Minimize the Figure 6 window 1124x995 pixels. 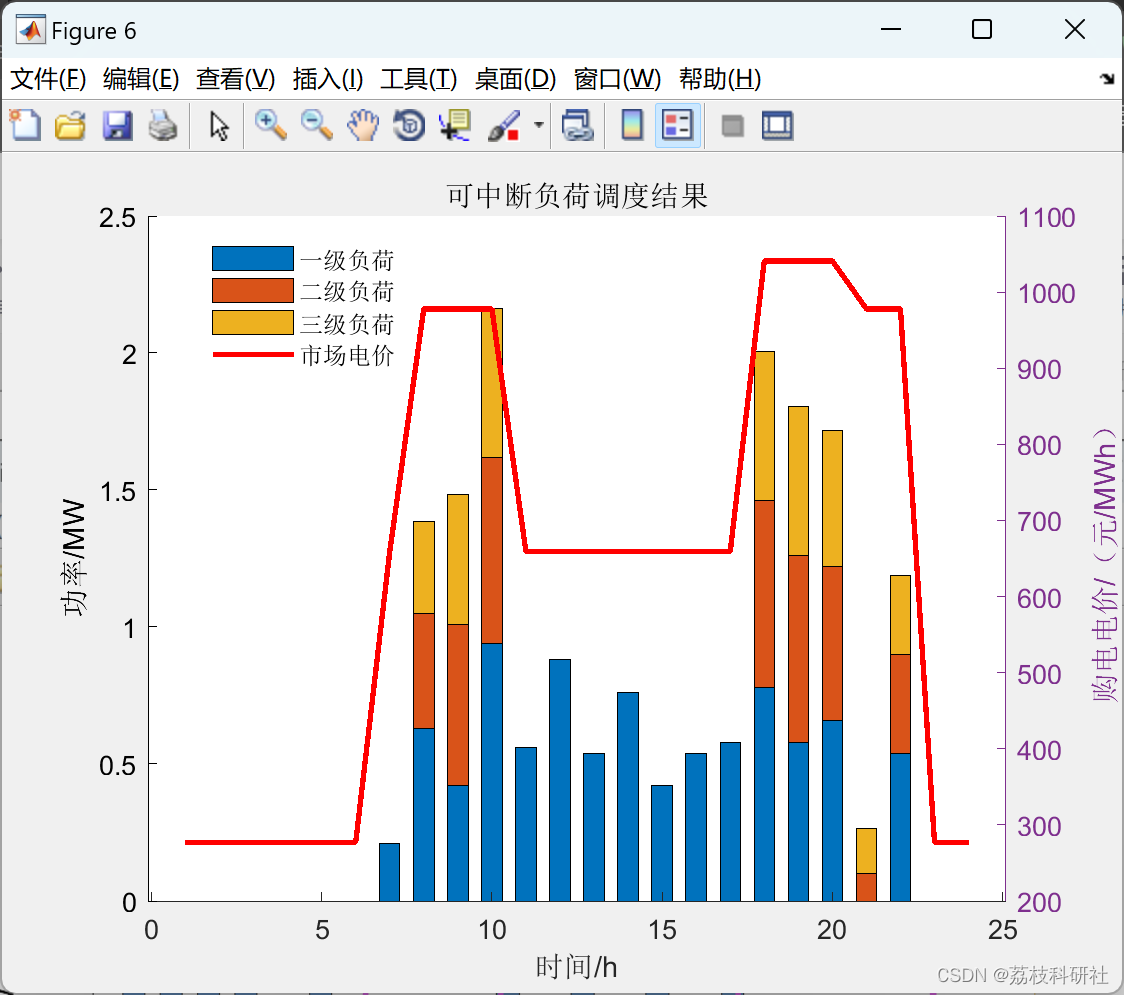click(x=890, y=29)
